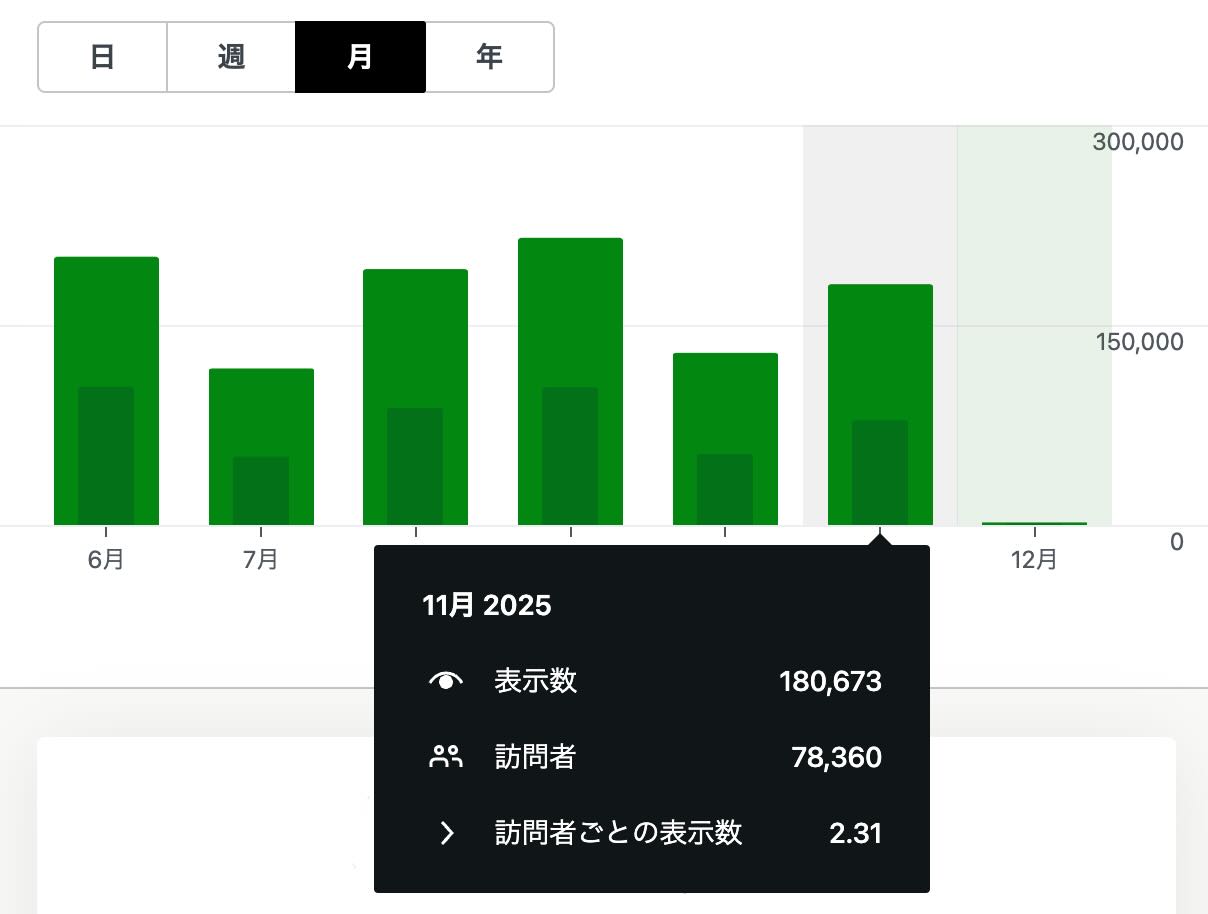
Task: Click the 12月 x-axis label
Action: pos(1034,560)
